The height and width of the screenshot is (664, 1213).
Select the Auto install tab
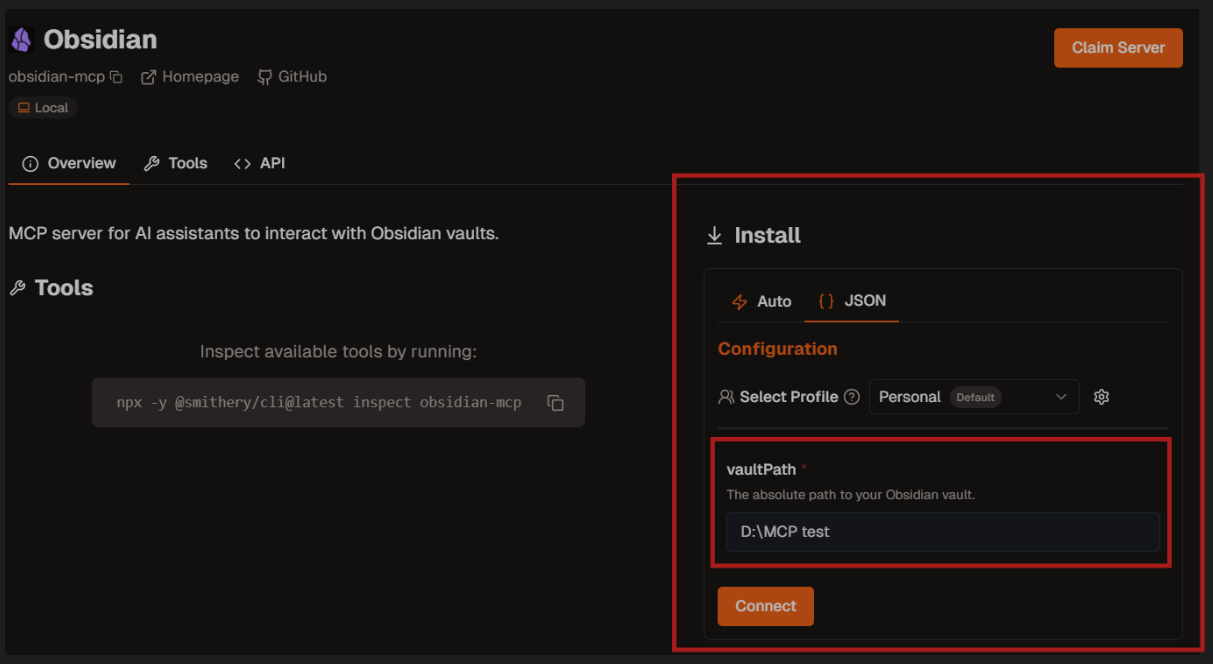click(761, 301)
